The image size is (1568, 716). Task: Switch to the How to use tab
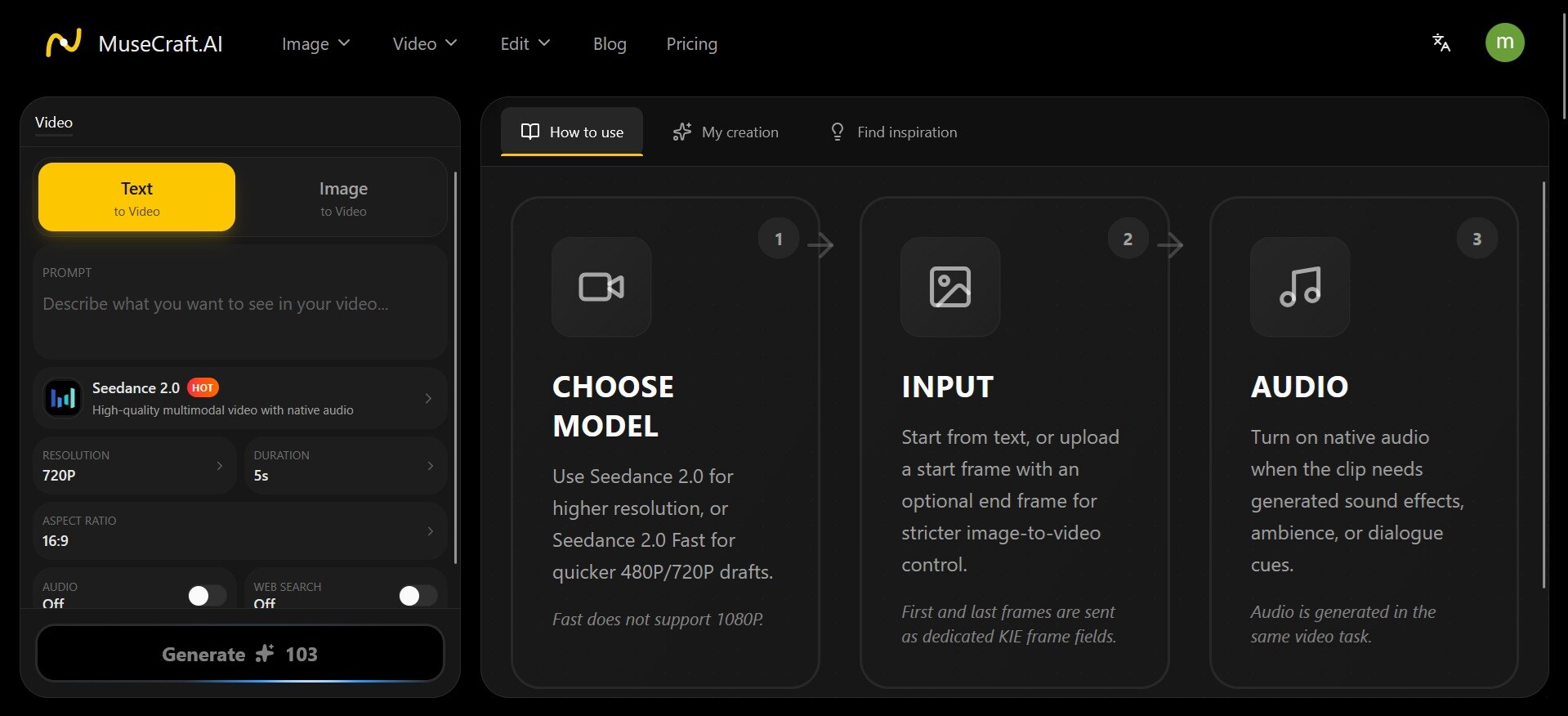(572, 132)
